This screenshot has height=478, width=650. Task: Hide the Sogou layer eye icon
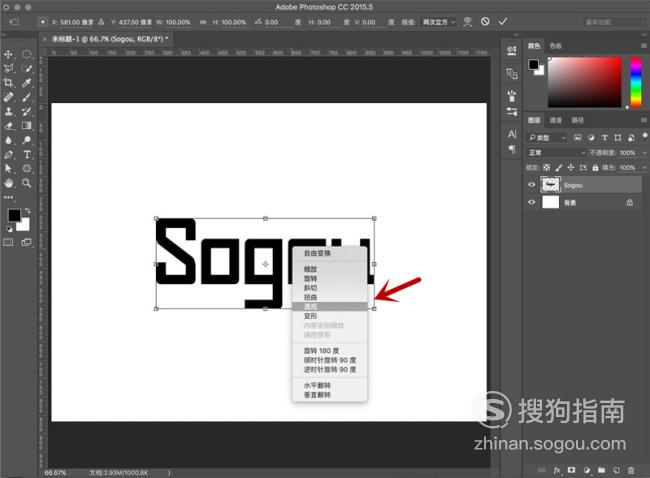point(531,185)
